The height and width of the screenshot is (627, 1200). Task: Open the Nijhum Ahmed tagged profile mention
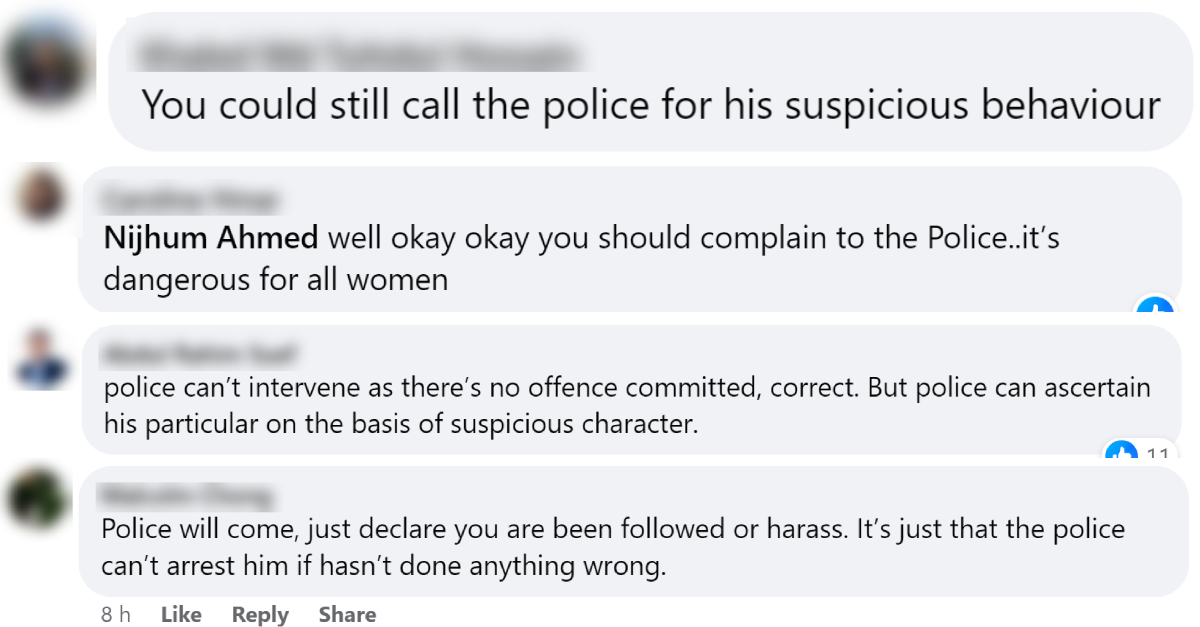click(211, 238)
